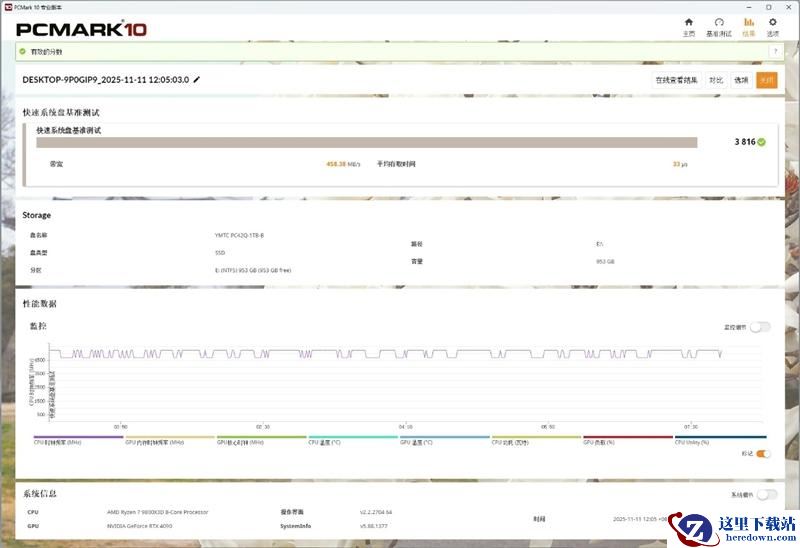Click the pencil icon to rename the result
Viewport: 800px width, 548px height.
[x=197, y=80]
